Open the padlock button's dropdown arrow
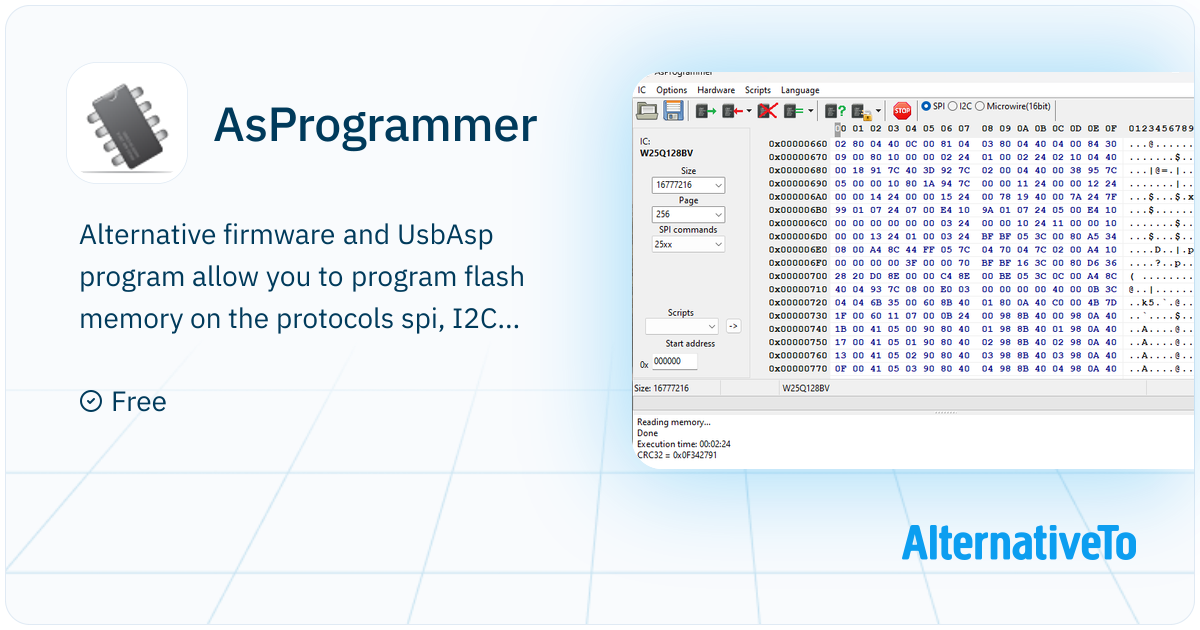The image size is (1200, 630). (x=878, y=111)
